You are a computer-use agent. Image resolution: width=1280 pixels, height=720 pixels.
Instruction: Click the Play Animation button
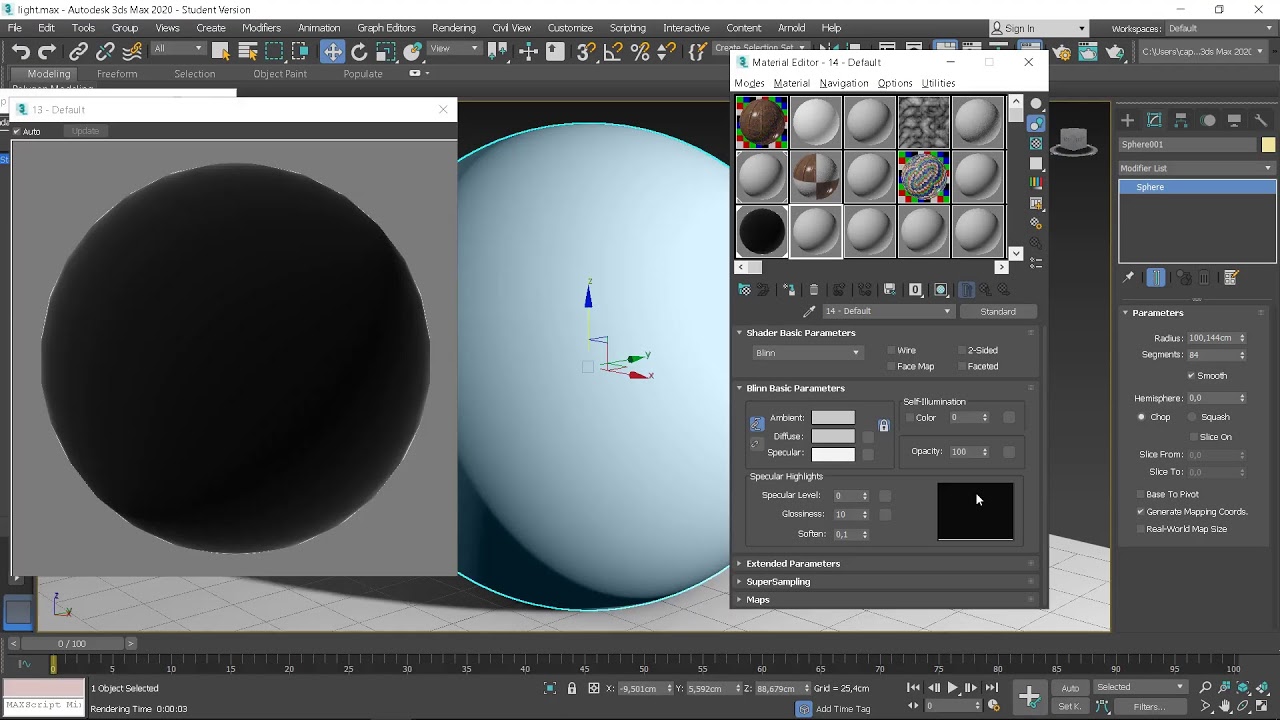point(952,688)
